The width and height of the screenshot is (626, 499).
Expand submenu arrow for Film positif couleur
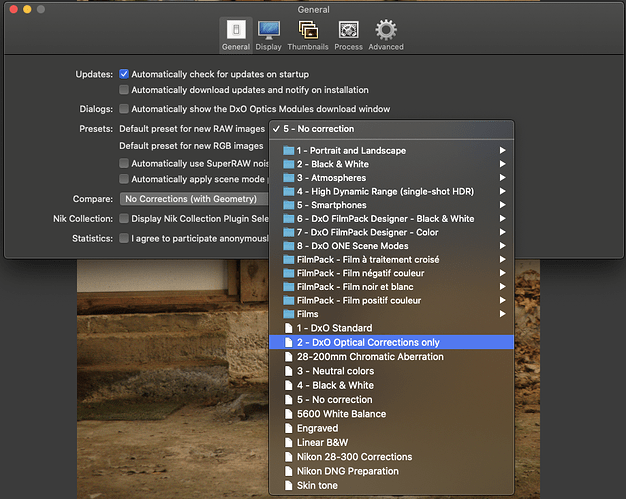[503, 300]
